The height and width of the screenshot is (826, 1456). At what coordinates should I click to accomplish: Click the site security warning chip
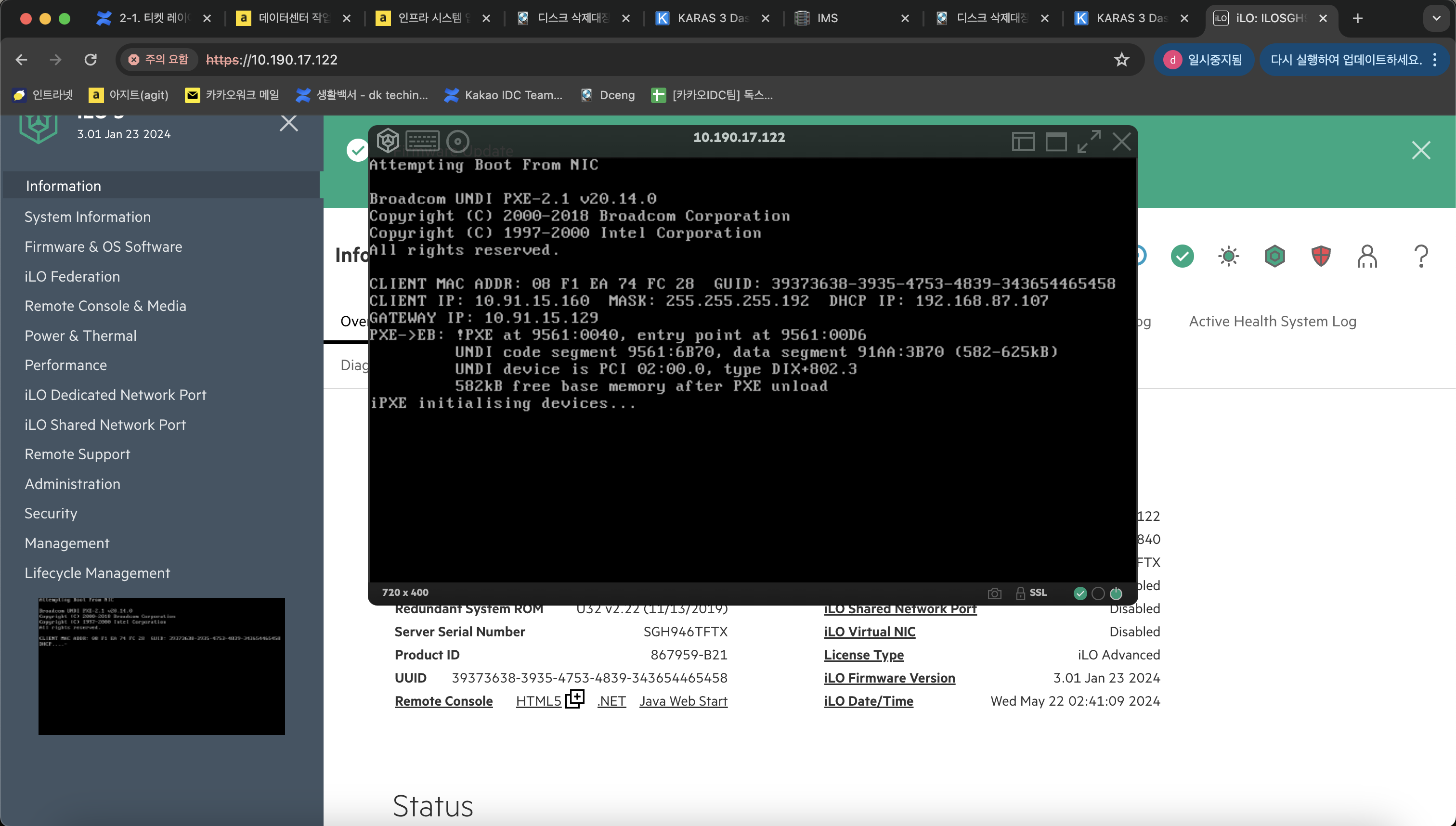(x=159, y=60)
